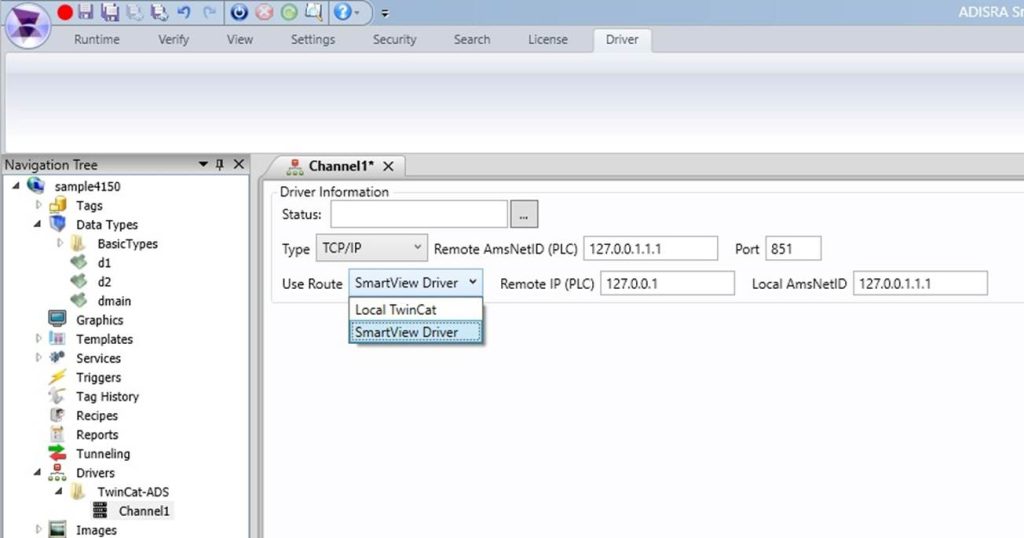This screenshot has width=1024, height=538.
Task: Open the blue Help question mark icon
Action: tap(341, 12)
